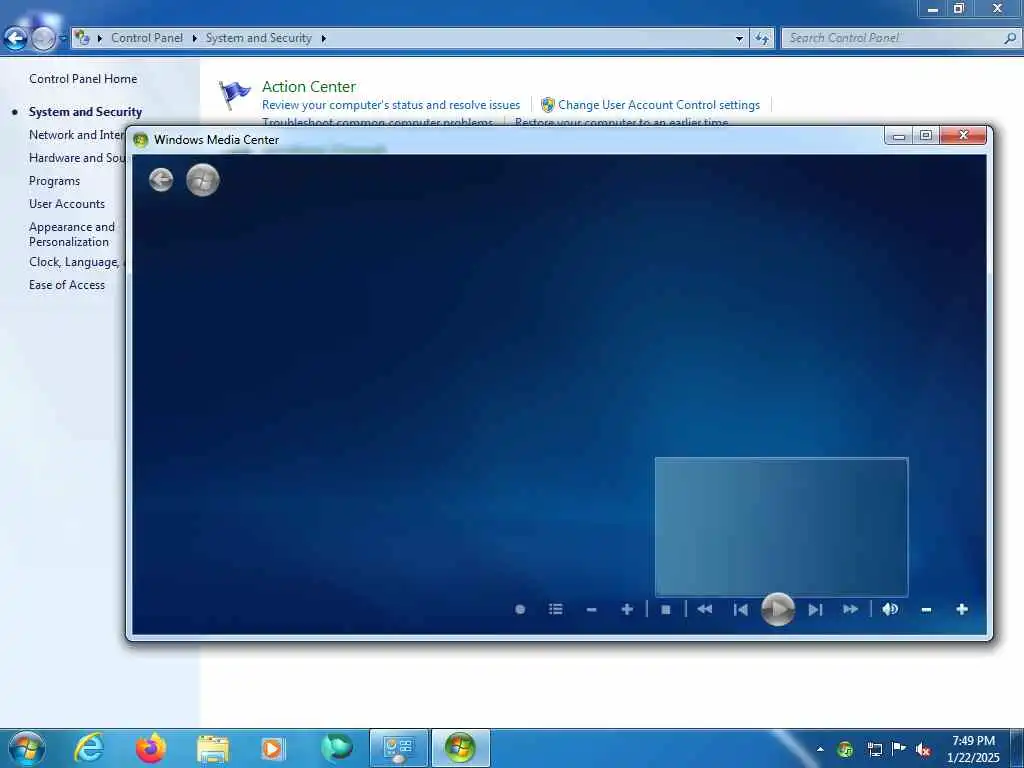Viewport: 1024px width, 768px height.
Task: Open address bar history dropdown
Action: 739,39
